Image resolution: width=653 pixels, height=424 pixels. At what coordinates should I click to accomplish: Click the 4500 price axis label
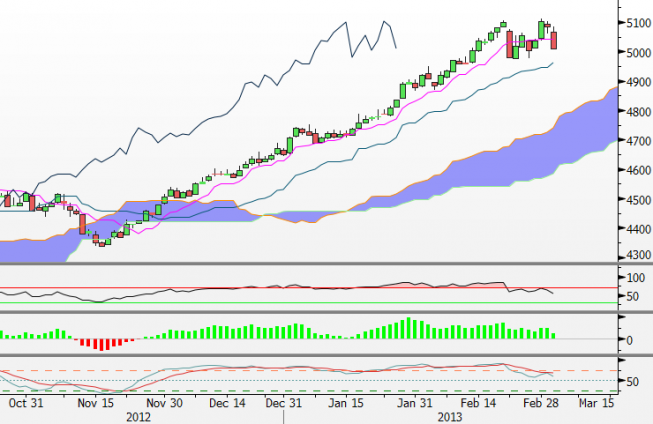tap(638, 200)
